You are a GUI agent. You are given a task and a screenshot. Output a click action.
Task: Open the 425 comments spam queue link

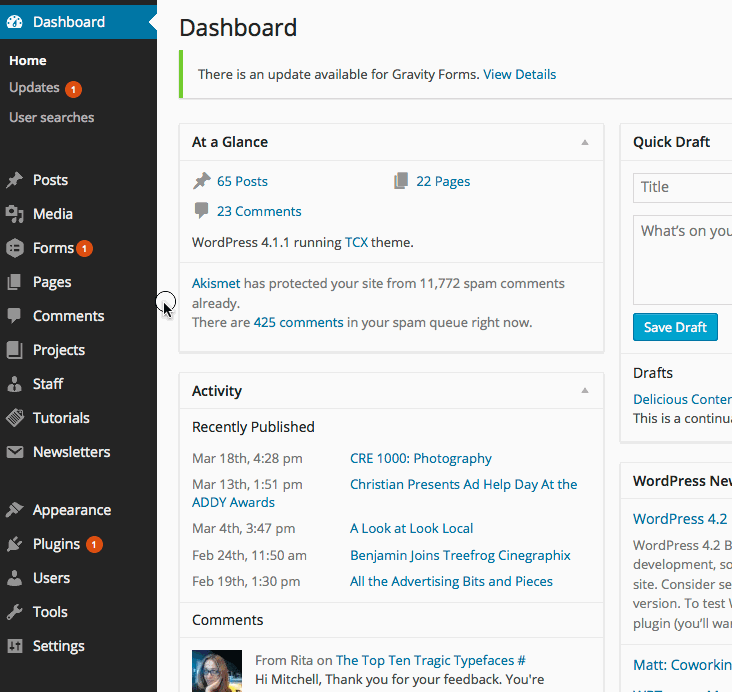[x=298, y=323]
